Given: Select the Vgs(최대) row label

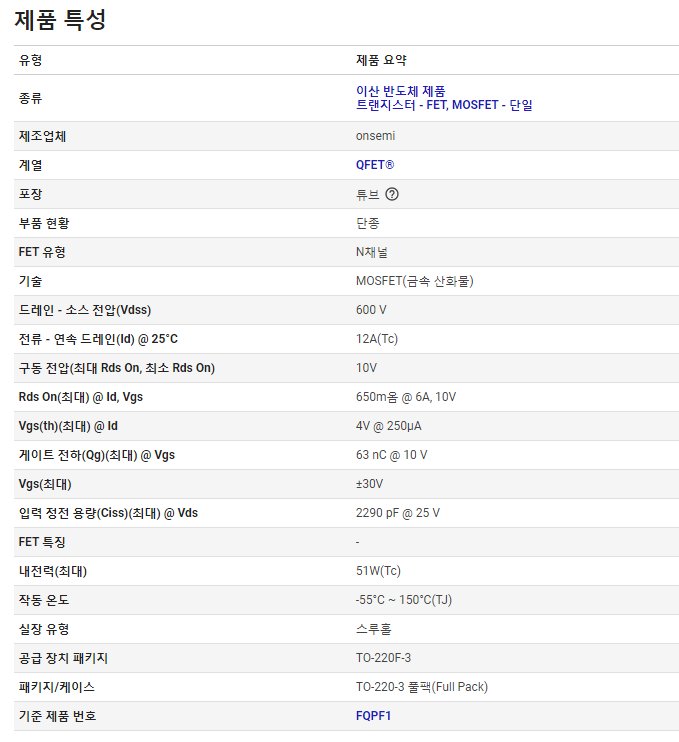Looking at the screenshot, I should point(45,484).
